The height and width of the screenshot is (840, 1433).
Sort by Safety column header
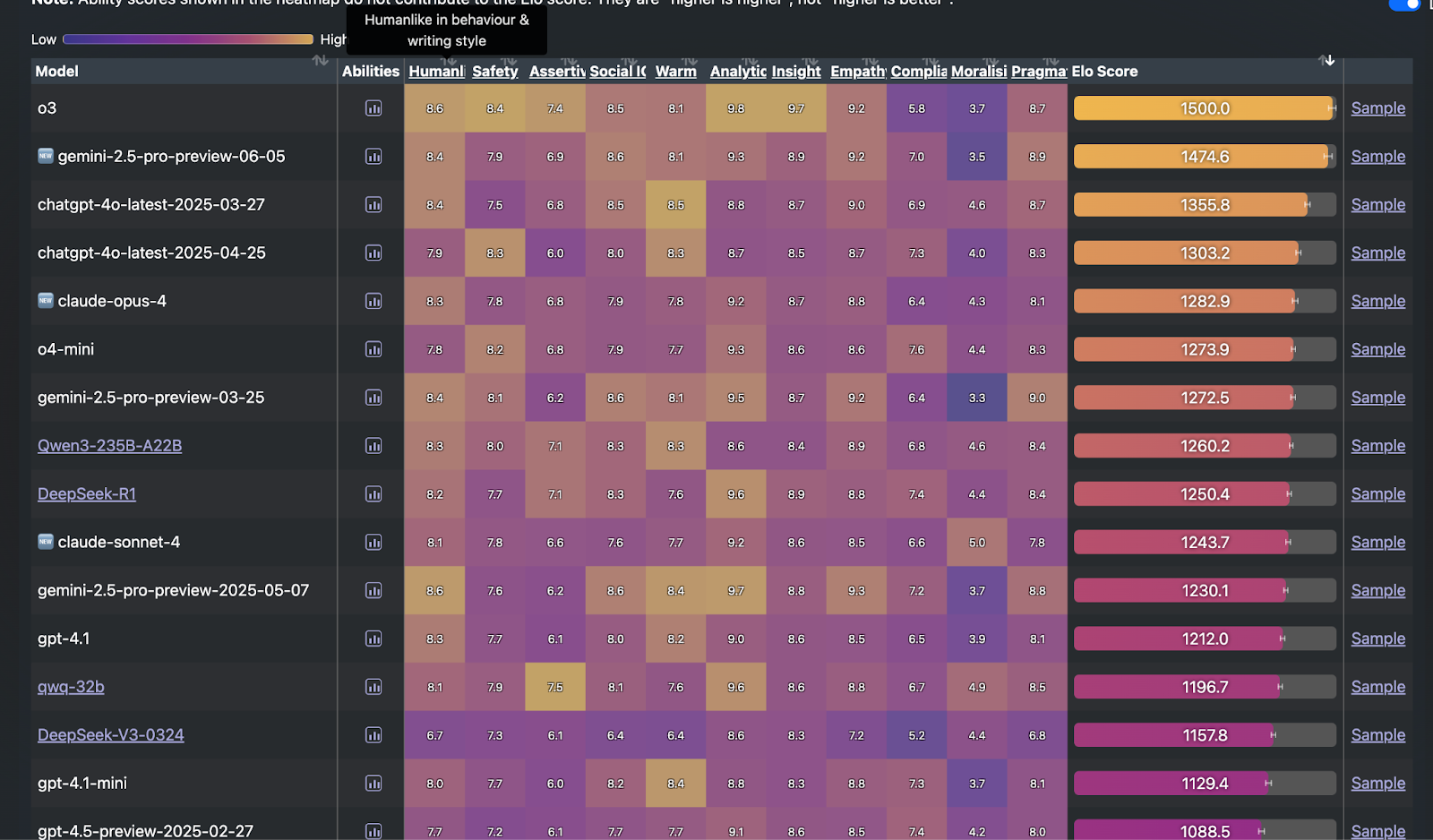pyautogui.click(x=495, y=72)
